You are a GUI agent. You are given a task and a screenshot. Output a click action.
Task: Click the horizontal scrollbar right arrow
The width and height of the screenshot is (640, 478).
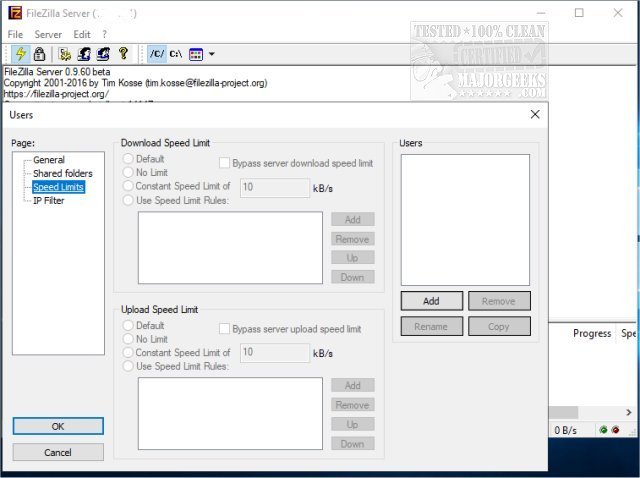click(x=629, y=412)
